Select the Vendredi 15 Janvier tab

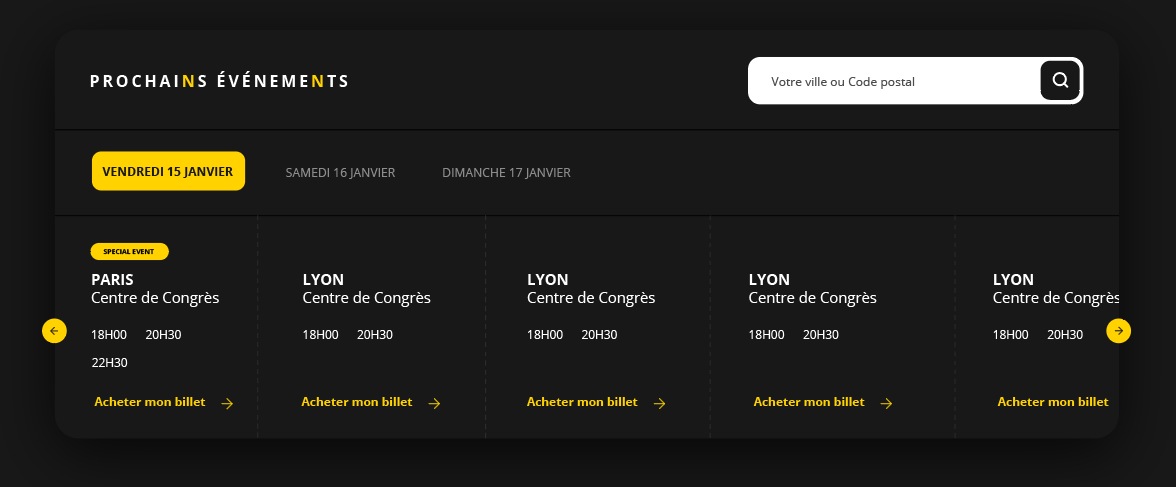coord(168,171)
